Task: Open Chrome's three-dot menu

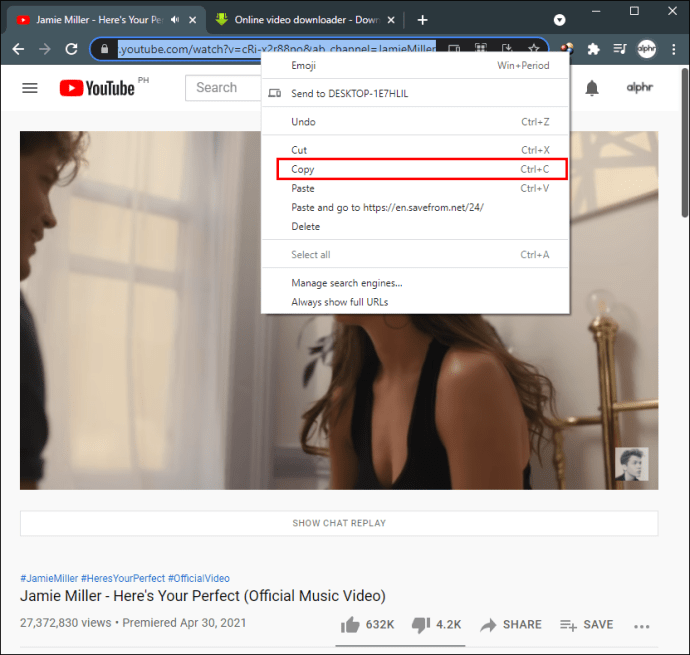Action: point(673,49)
